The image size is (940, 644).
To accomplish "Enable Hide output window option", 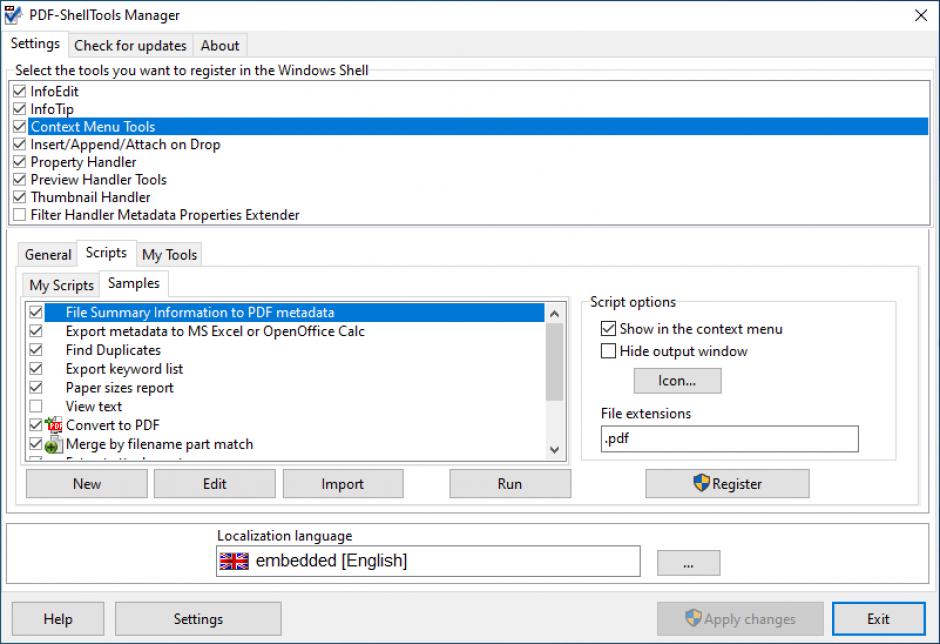I will 608,351.
